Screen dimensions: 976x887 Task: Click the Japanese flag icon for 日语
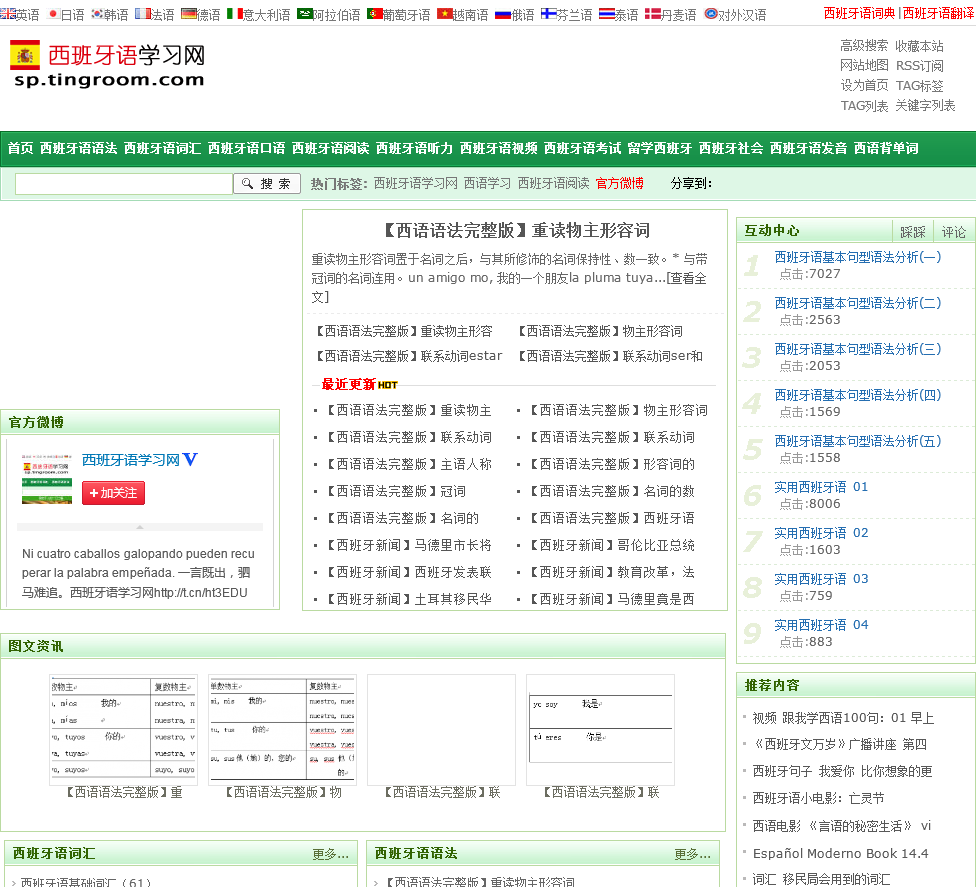[53, 14]
